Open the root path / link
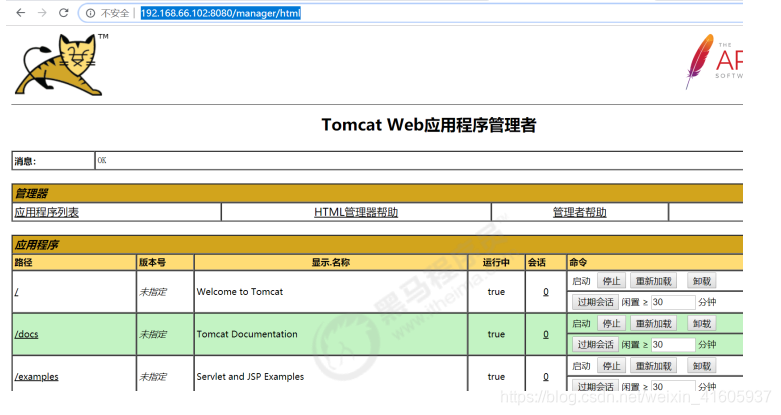The height and width of the screenshot is (415, 781). click(16, 292)
